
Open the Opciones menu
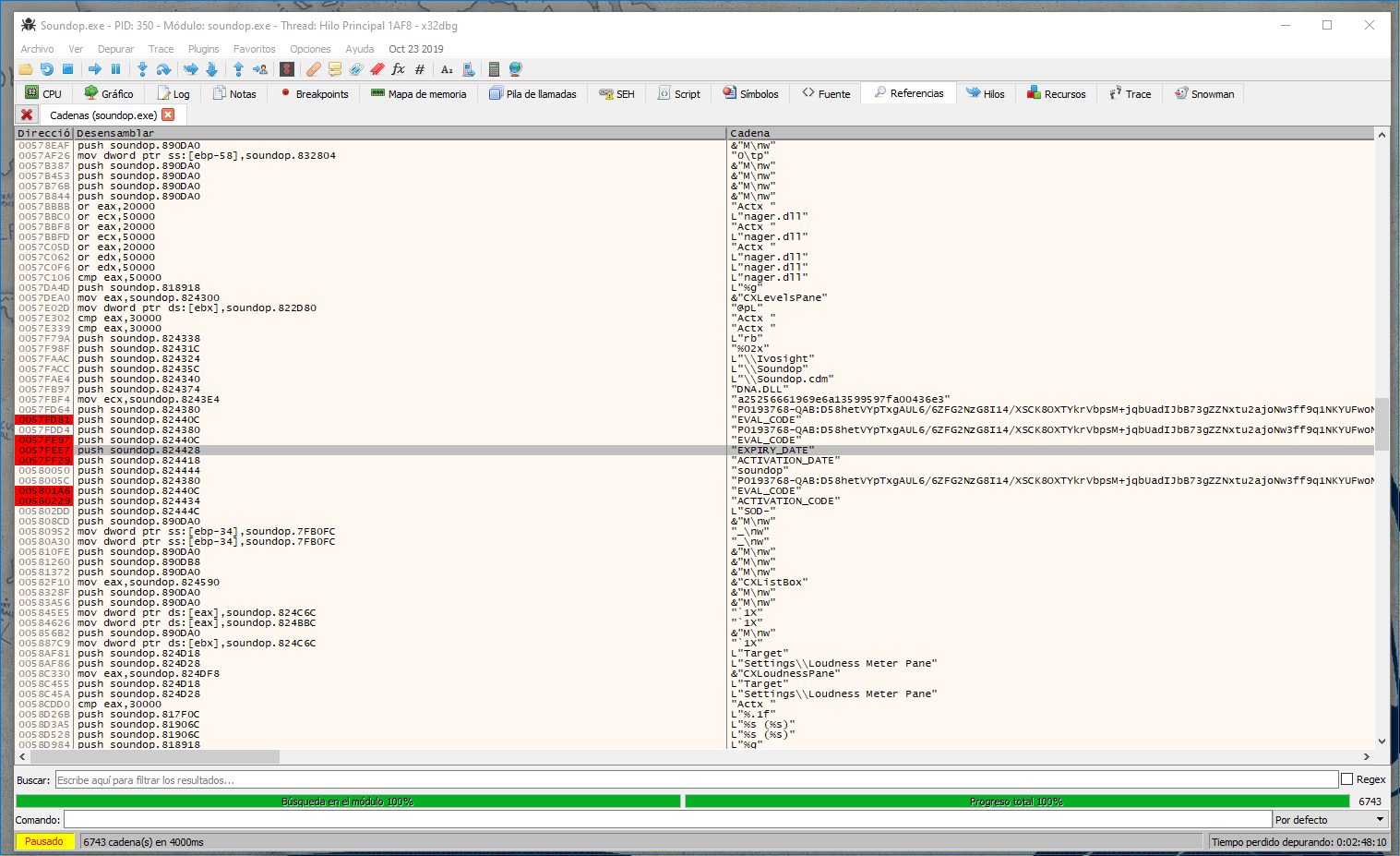coord(310,49)
